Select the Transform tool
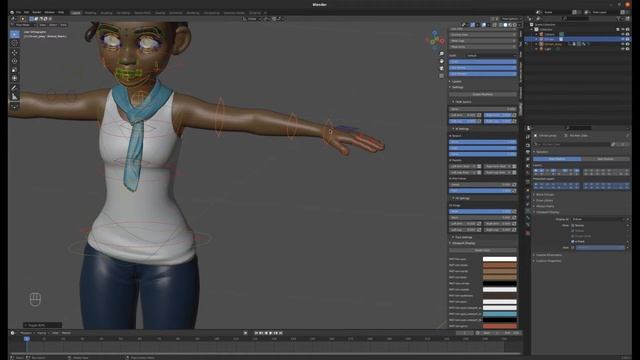Screen dimensions: 640x360 pyautogui.click(x=15, y=78)
